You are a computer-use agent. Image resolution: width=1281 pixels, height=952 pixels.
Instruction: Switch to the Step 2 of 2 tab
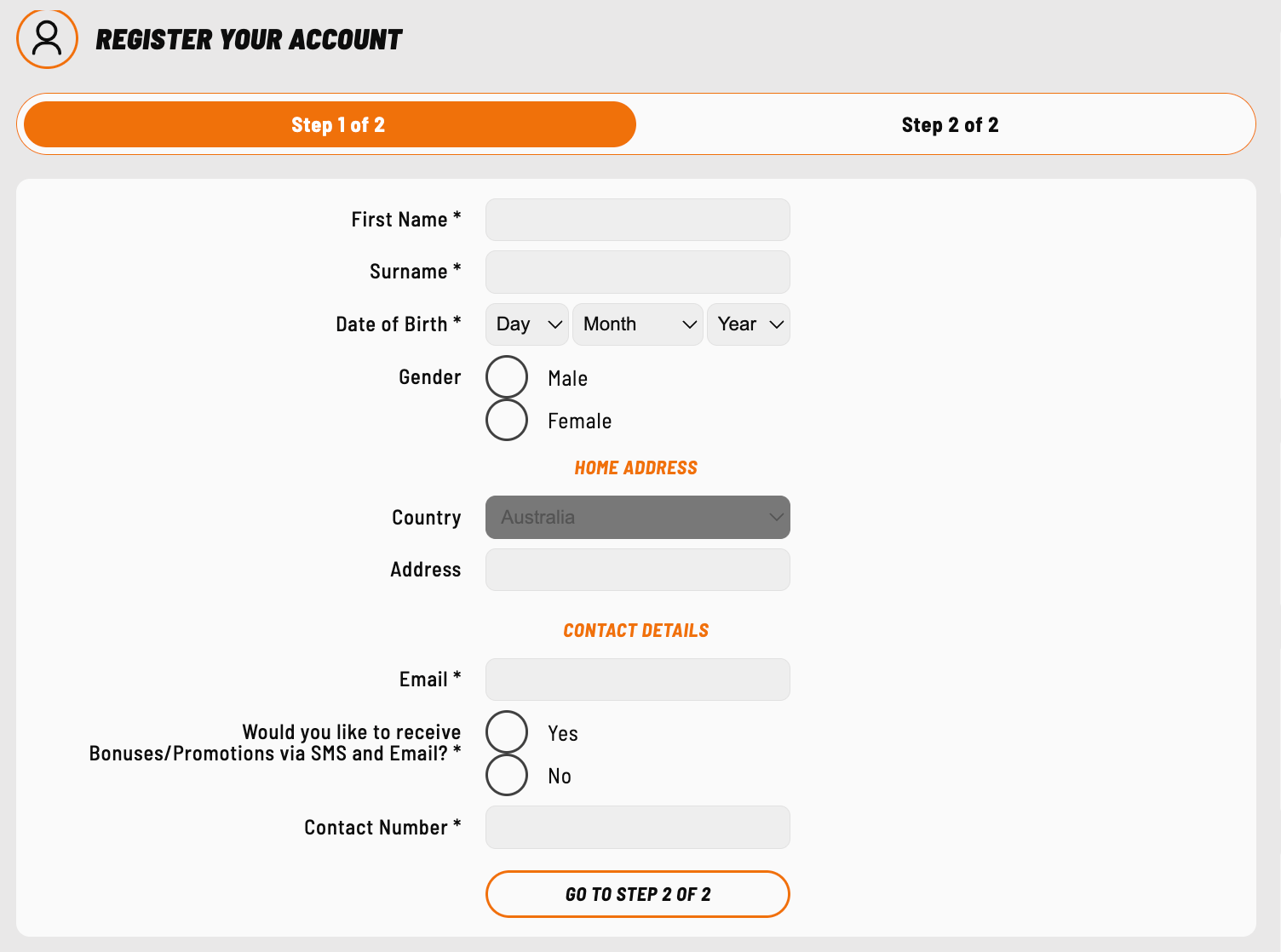(950, 124)
